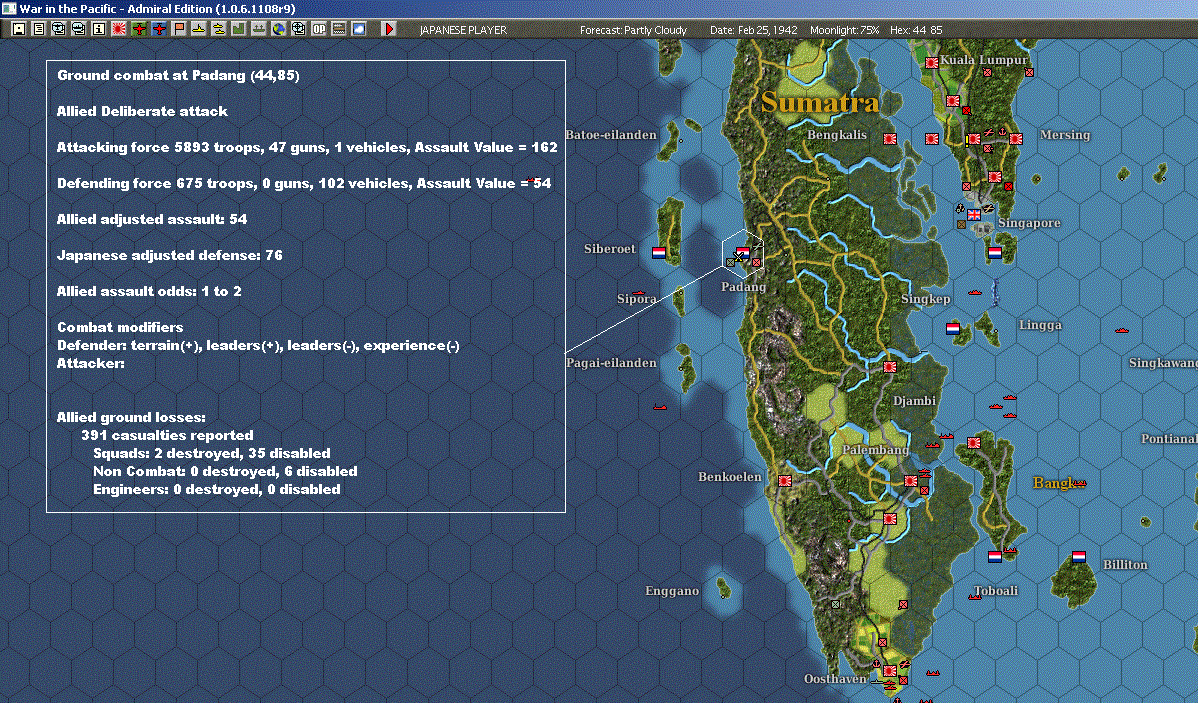
Task: Click the Pagai-eilanden label
Action: tap(611, 362)
